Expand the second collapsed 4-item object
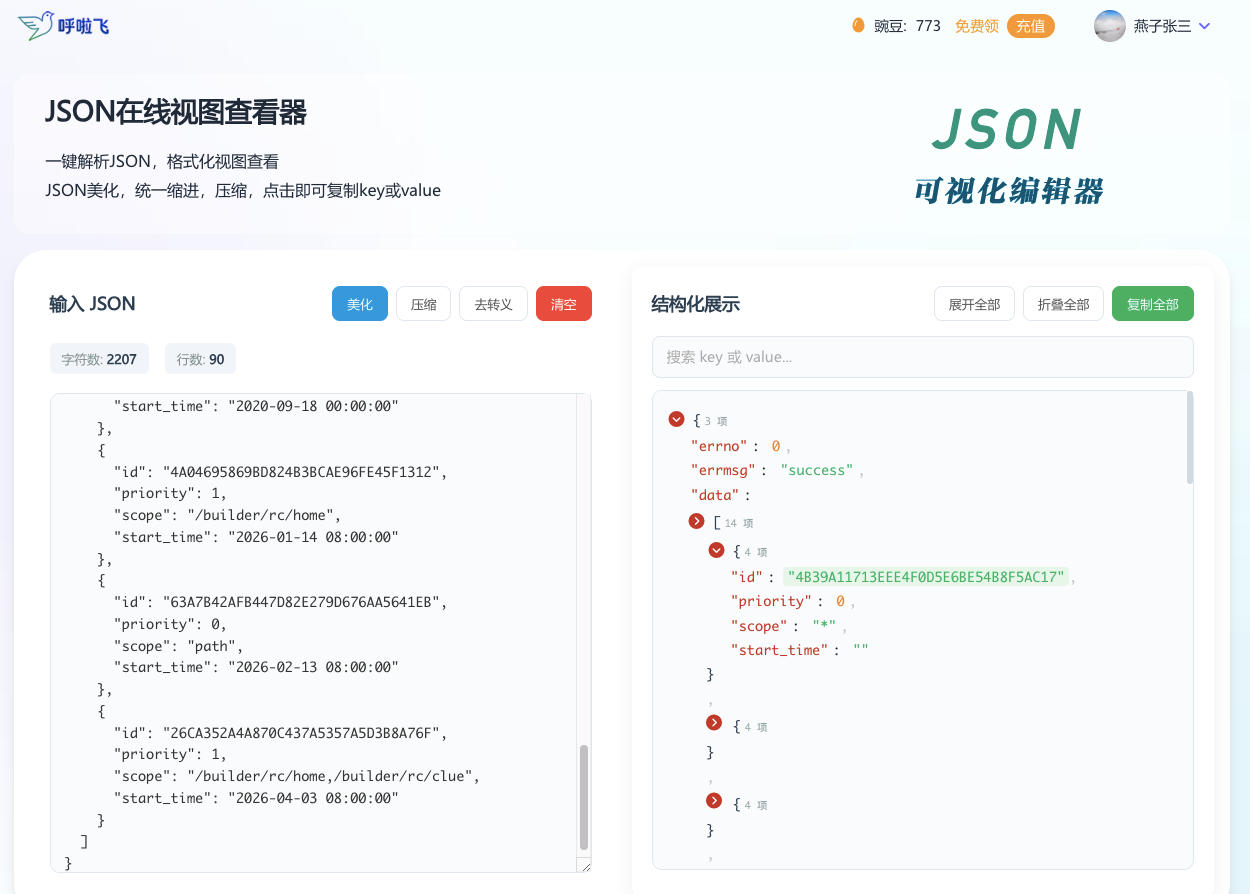Viewport: 1250px width, 894px height. (x=714, y=723)
